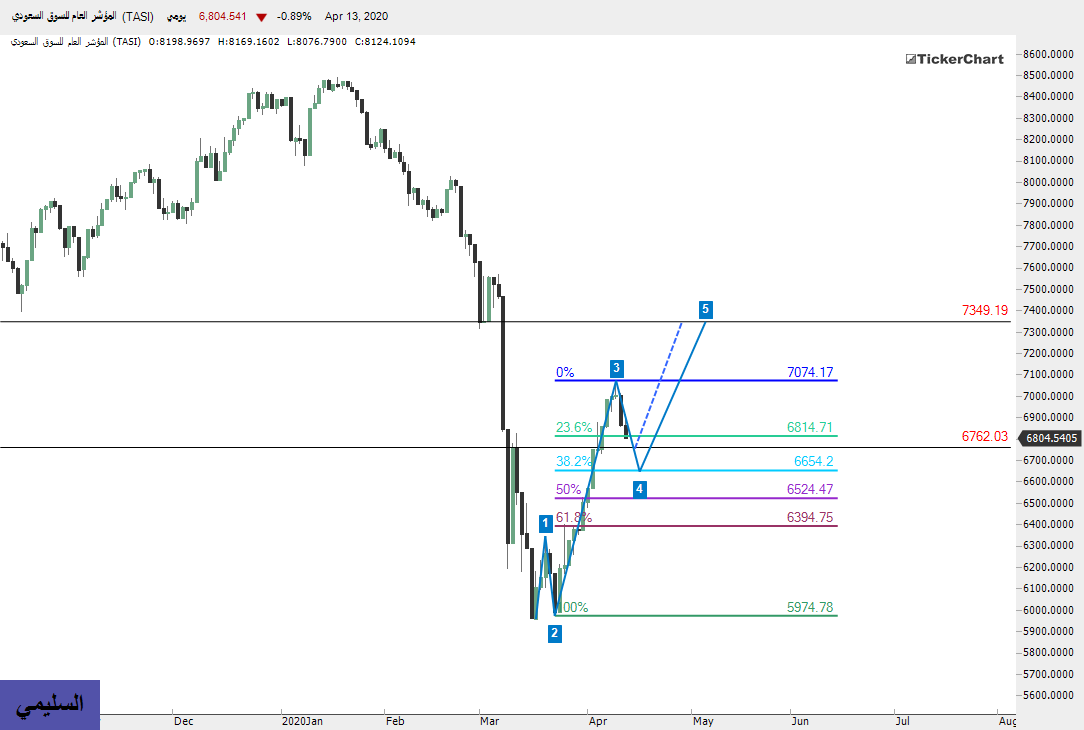
Task: Click the يومي daily interval label
Action: 176,17
